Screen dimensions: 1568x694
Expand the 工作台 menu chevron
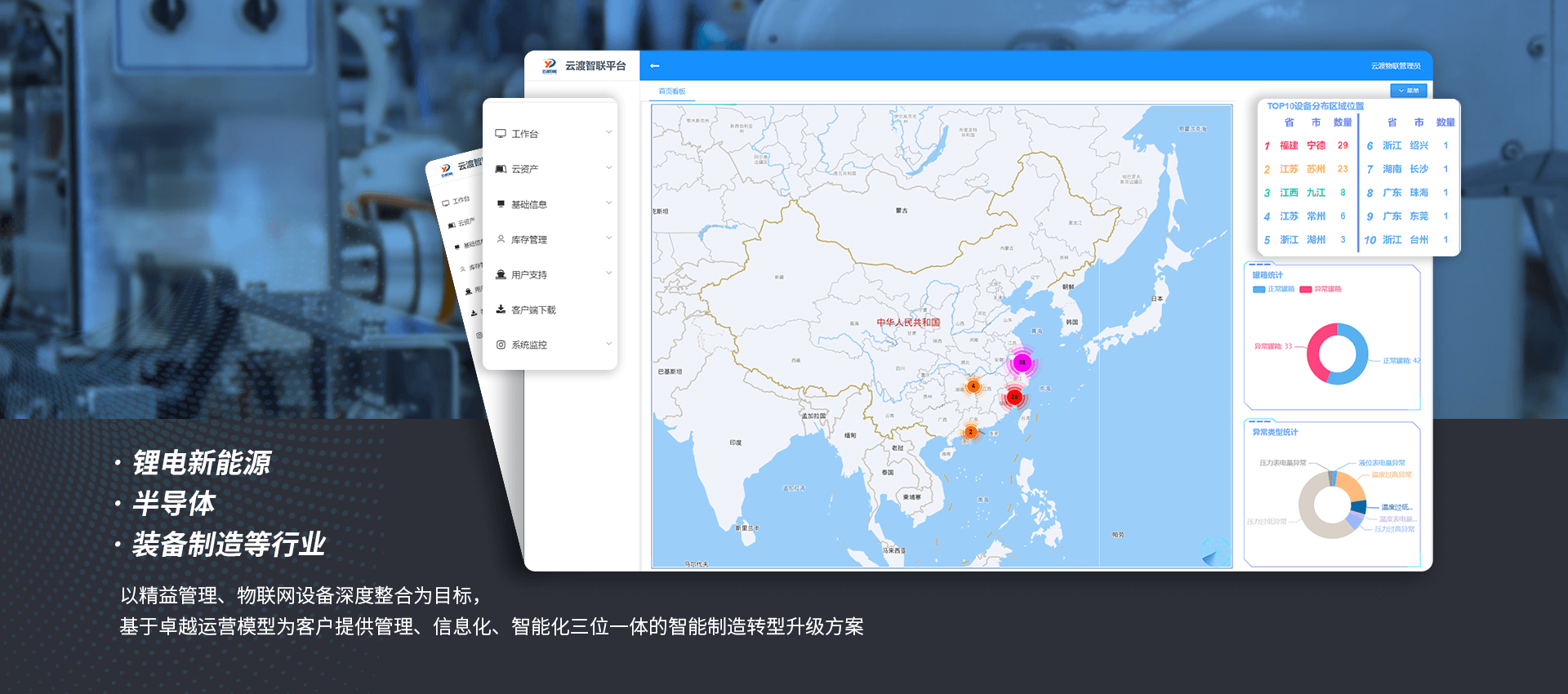point(608,132)
